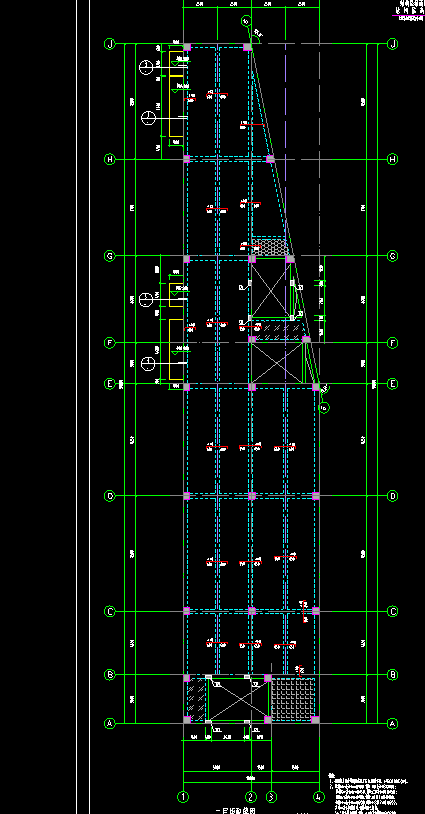Click the inclined axis bubble below grid E
Viewport: 425px width, 814px height.
click(324, 408)
